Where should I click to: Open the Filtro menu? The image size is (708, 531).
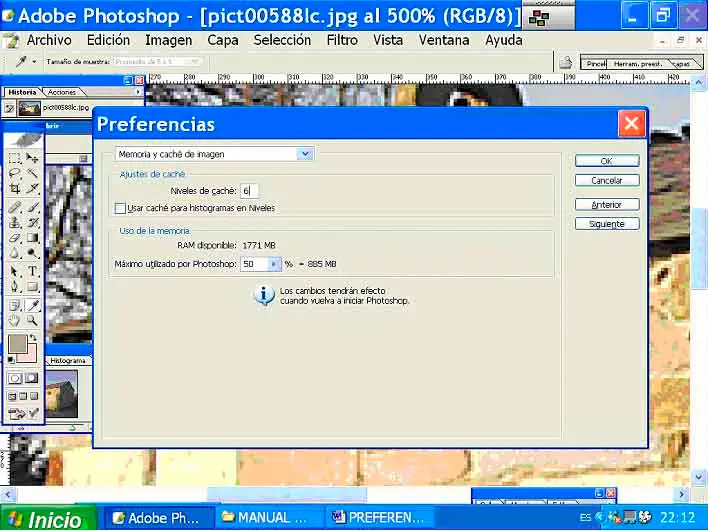342,40
